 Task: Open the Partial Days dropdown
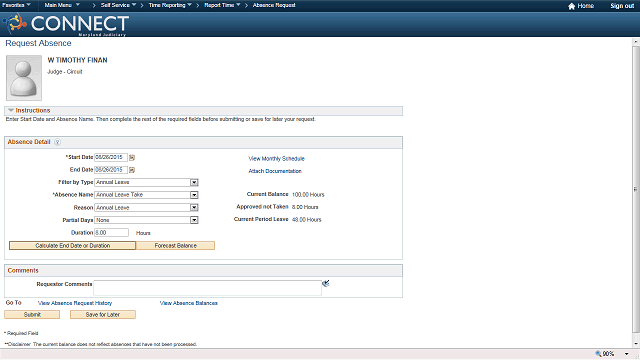pyautogui.click(x=194, y=220)
